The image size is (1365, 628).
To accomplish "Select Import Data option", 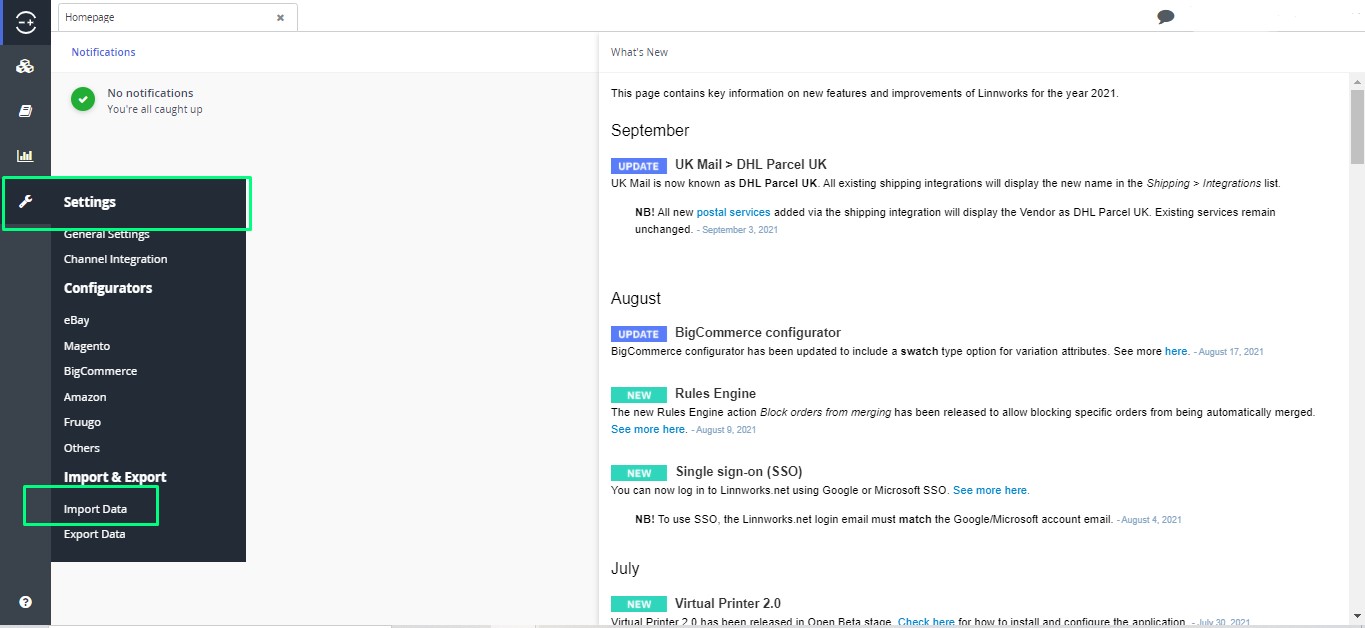I will 95,509.
